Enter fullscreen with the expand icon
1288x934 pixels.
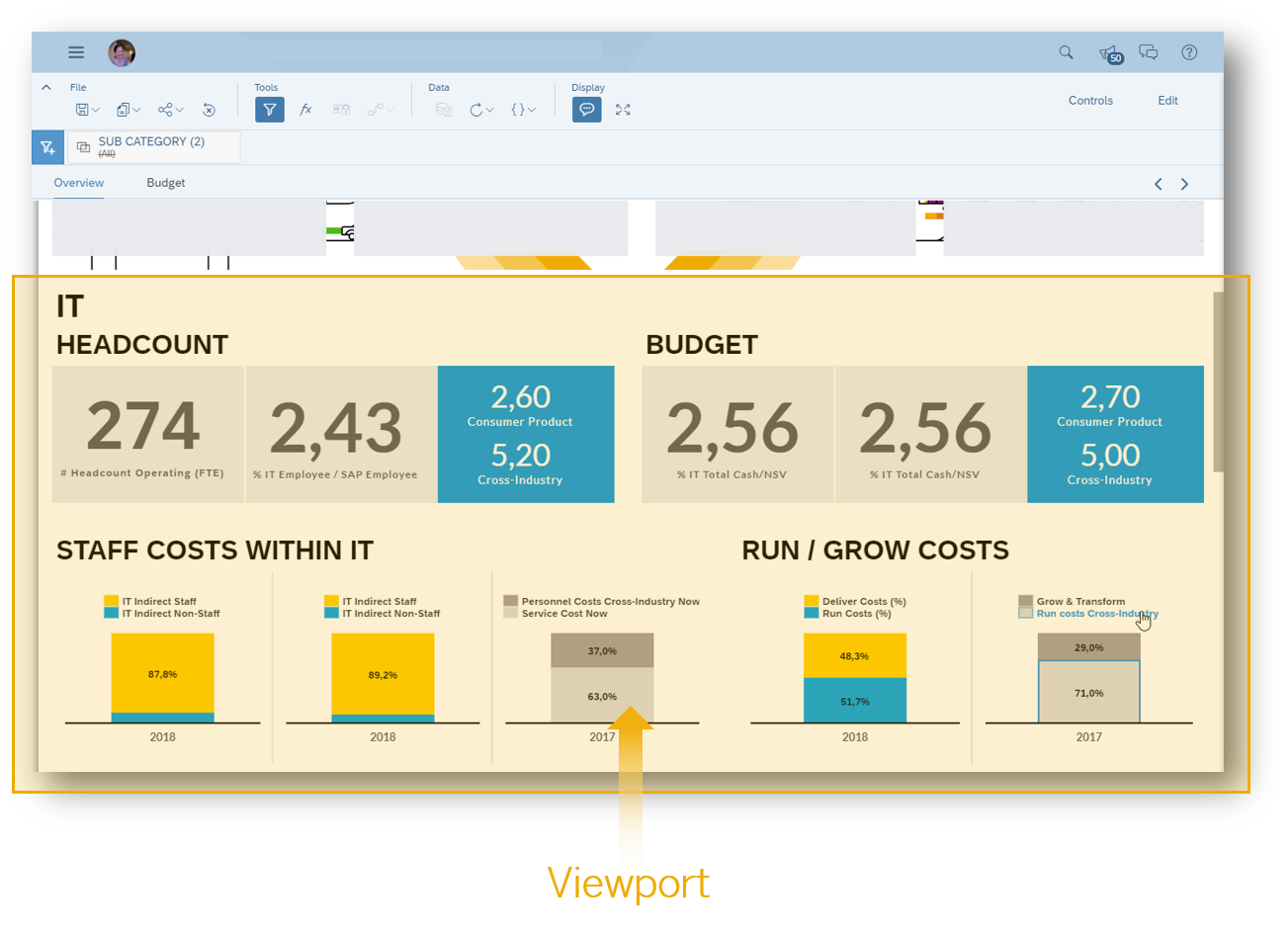pos(623,110)
